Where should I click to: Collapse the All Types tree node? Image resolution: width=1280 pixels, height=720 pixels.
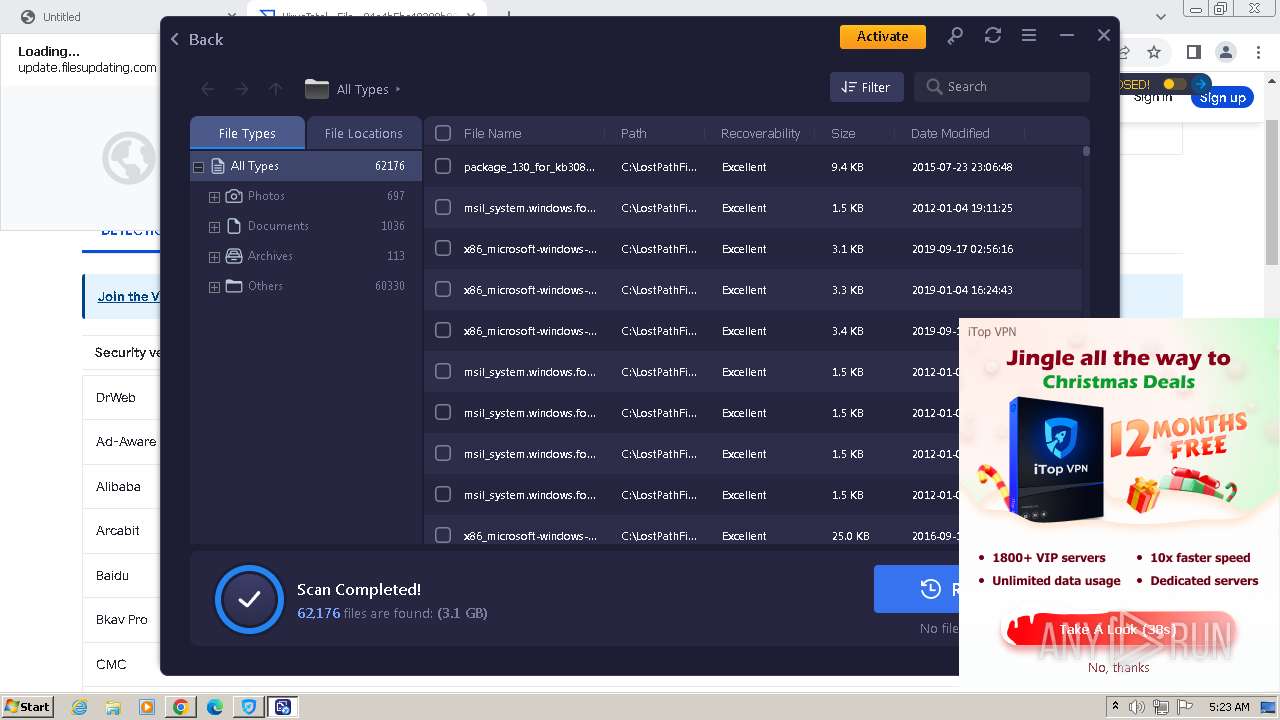[x=198, y=167]
